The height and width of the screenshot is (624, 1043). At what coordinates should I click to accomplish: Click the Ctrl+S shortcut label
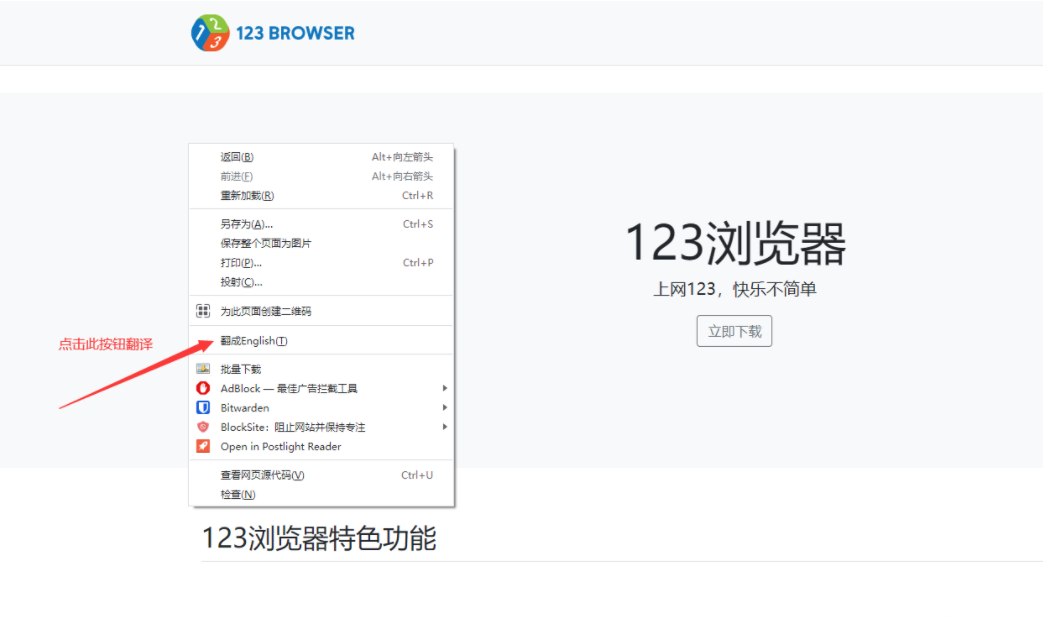(x=418, y=224)
